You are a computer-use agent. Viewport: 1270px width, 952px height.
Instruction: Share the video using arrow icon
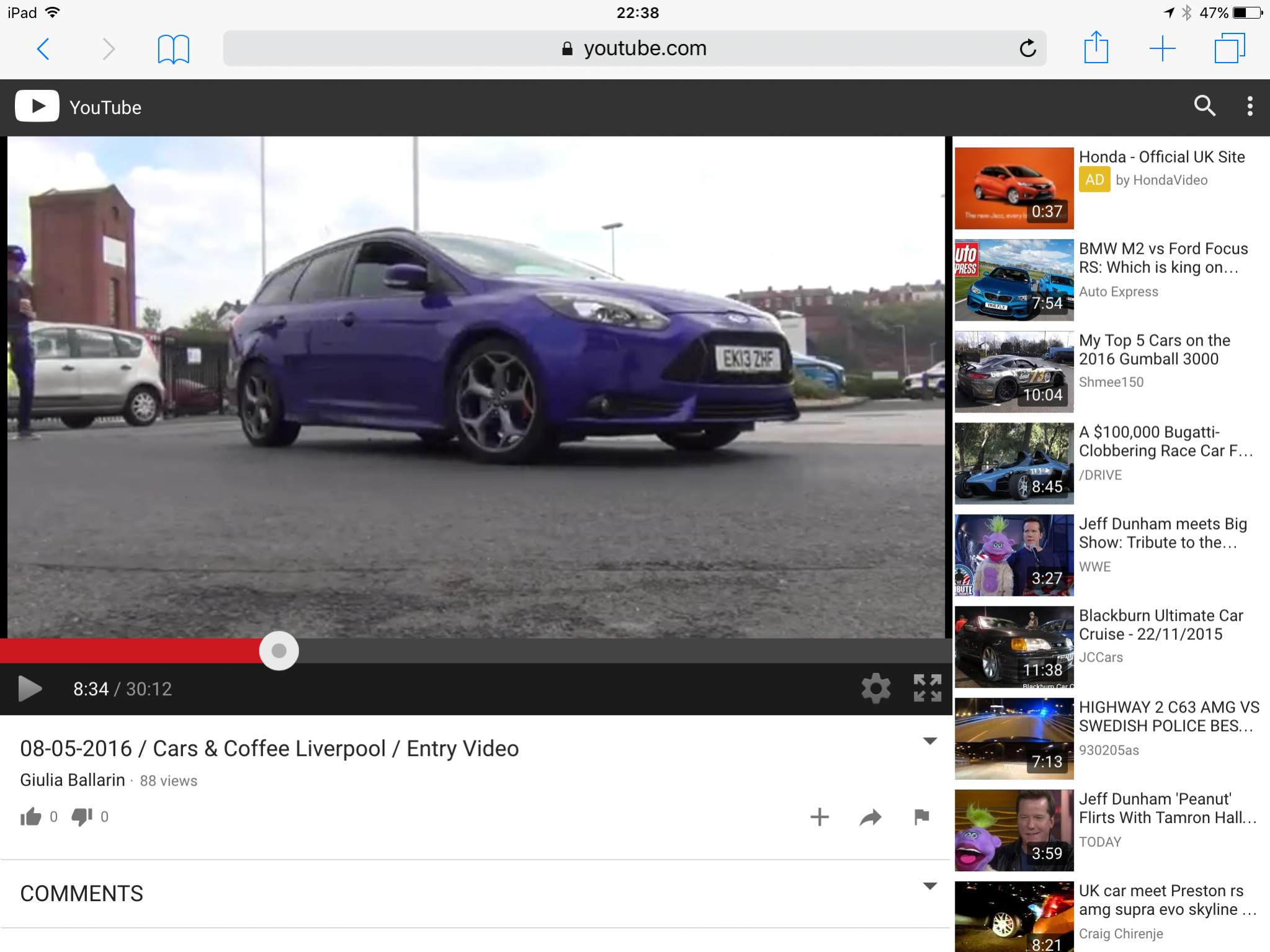tap(870, 817)
